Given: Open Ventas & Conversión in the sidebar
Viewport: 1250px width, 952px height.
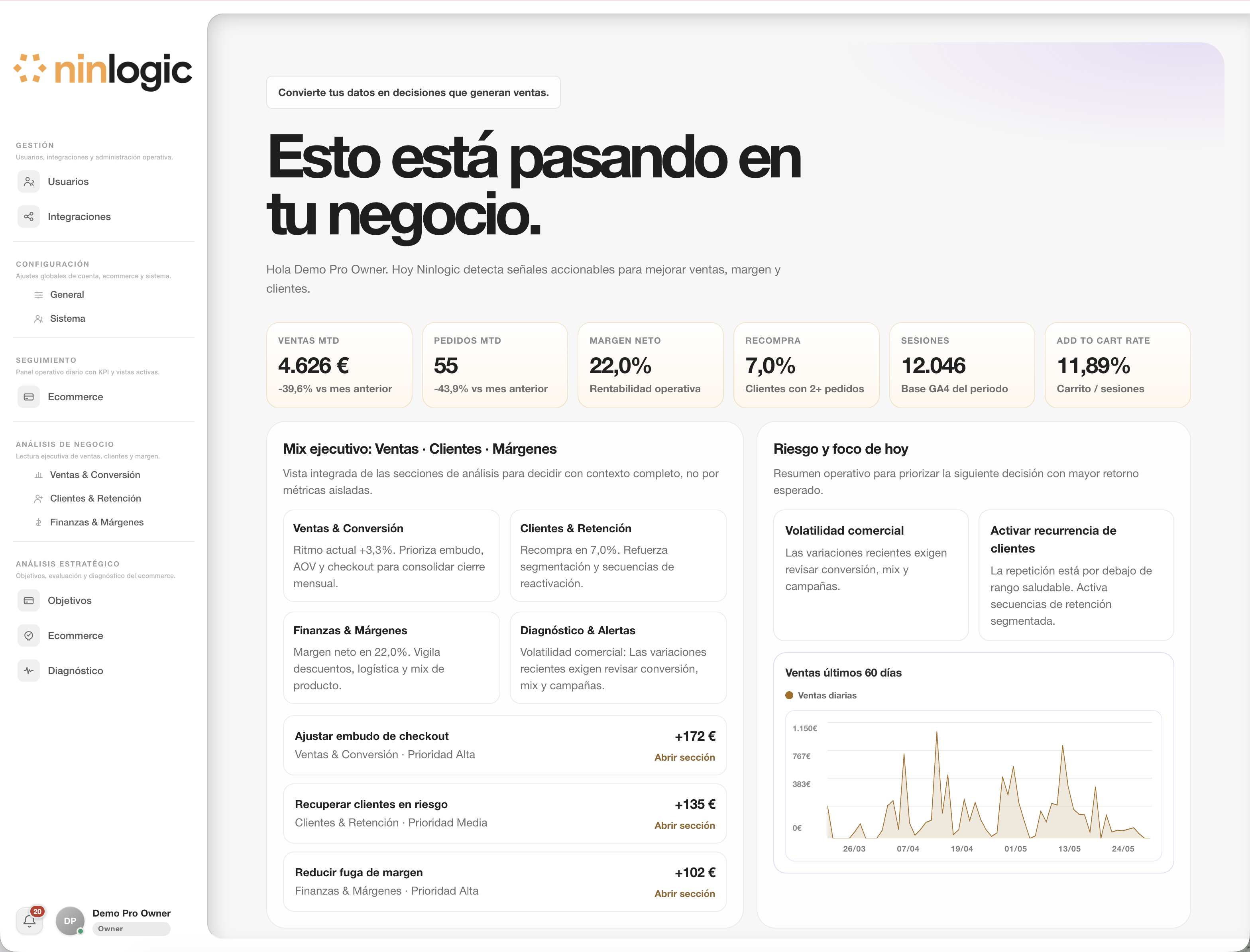Looking at the screenshot, I should click(x=95, y=475).
